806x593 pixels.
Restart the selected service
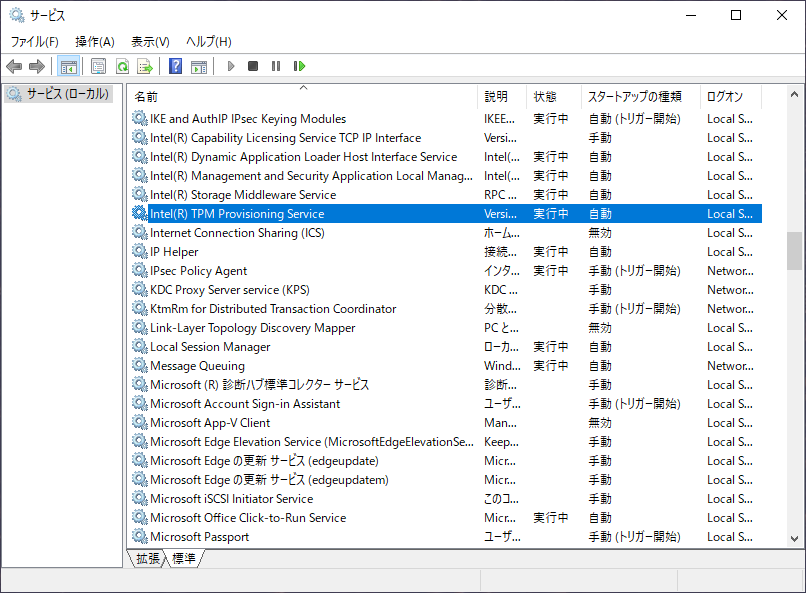pyautogui.click(x=299, y=66)
